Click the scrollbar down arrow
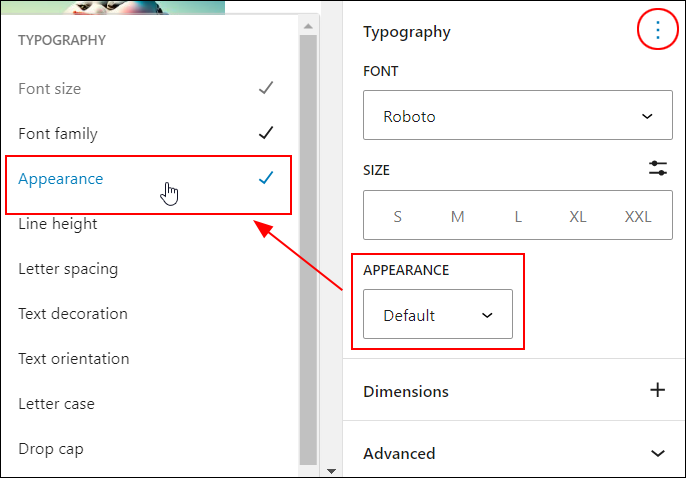Viewport: 686px width, 478px height. tap(331, 471)
